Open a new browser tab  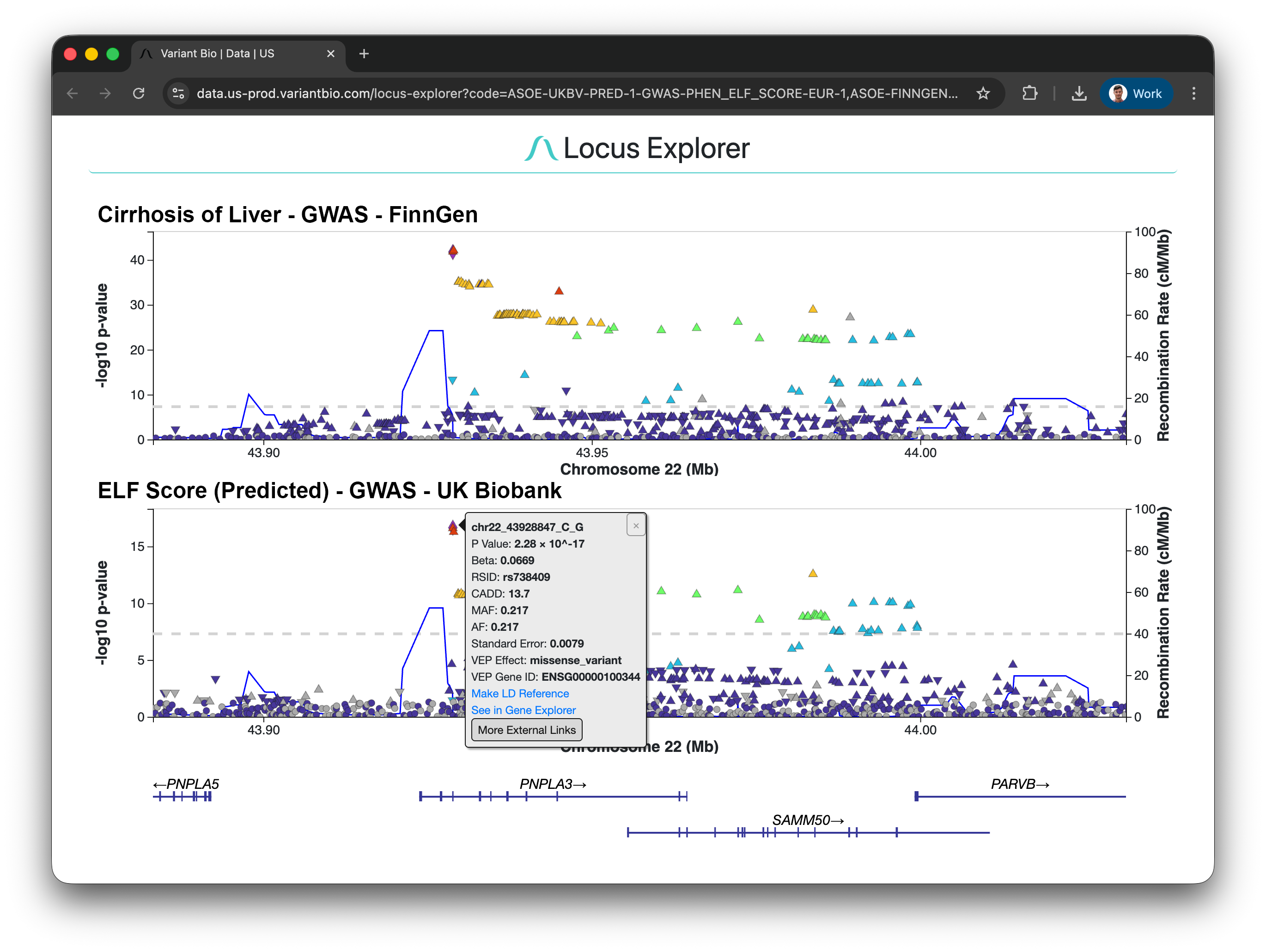coord(364,53)
